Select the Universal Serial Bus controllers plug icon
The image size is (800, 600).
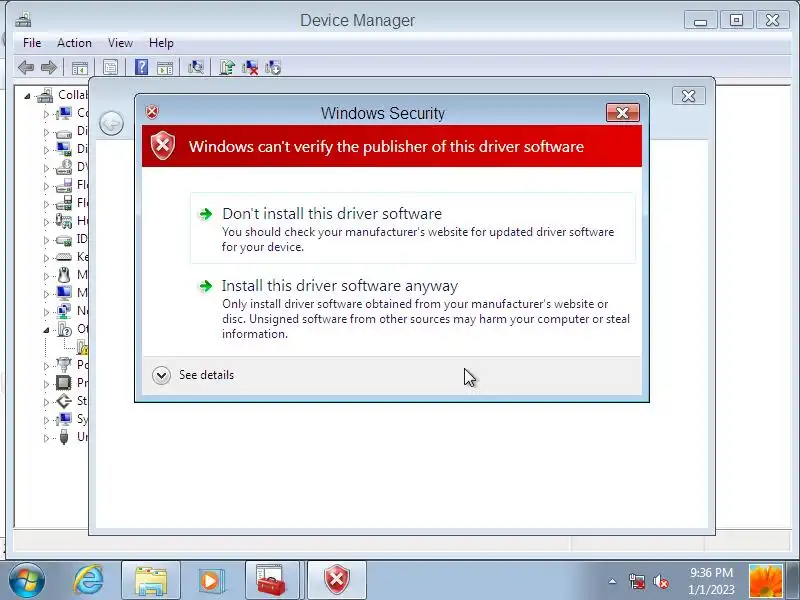[64, 437]
